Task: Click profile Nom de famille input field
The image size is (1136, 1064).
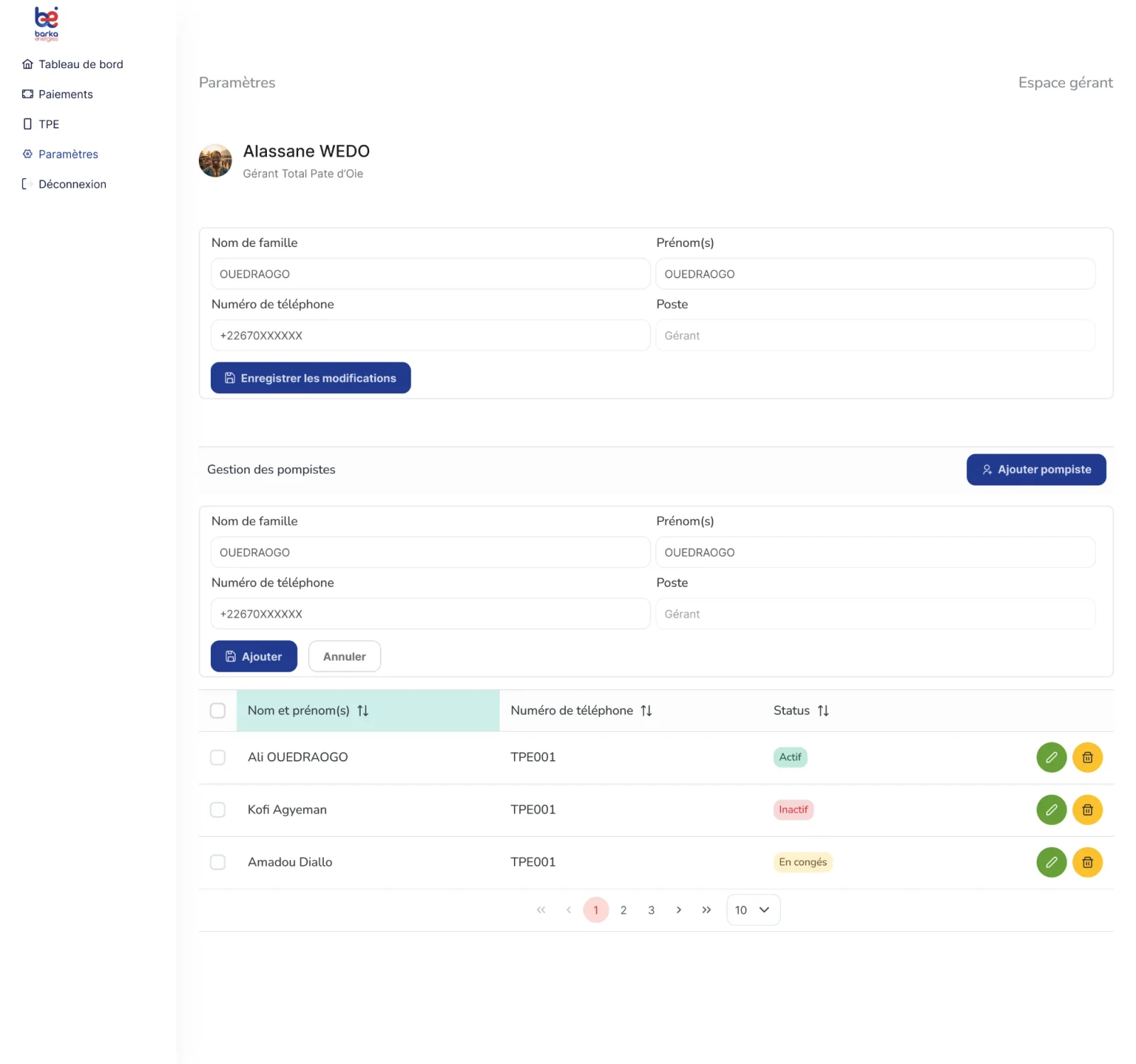Action: pyautogui.click(x=430, y=273)
